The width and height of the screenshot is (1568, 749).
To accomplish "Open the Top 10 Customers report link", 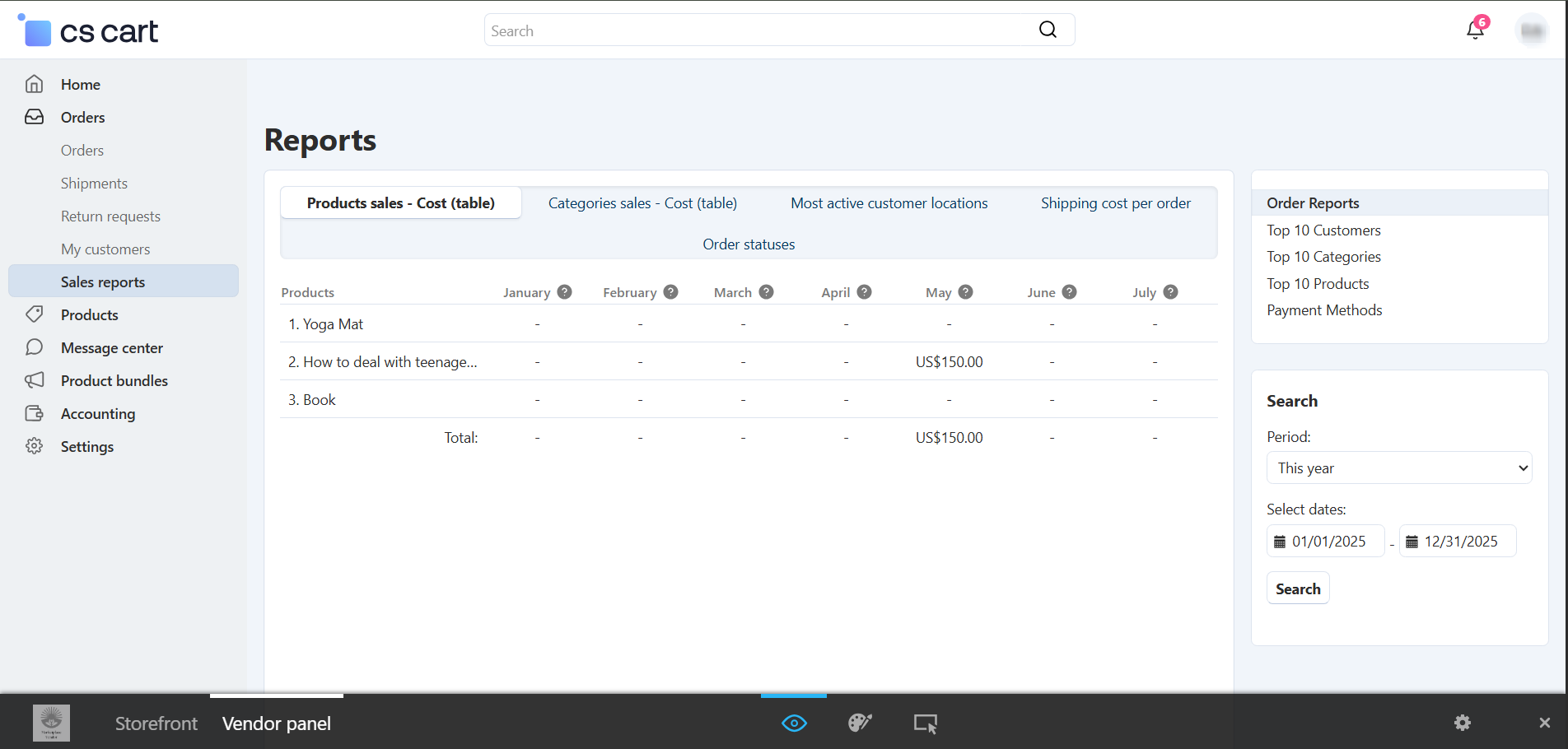I will 1323,230.
